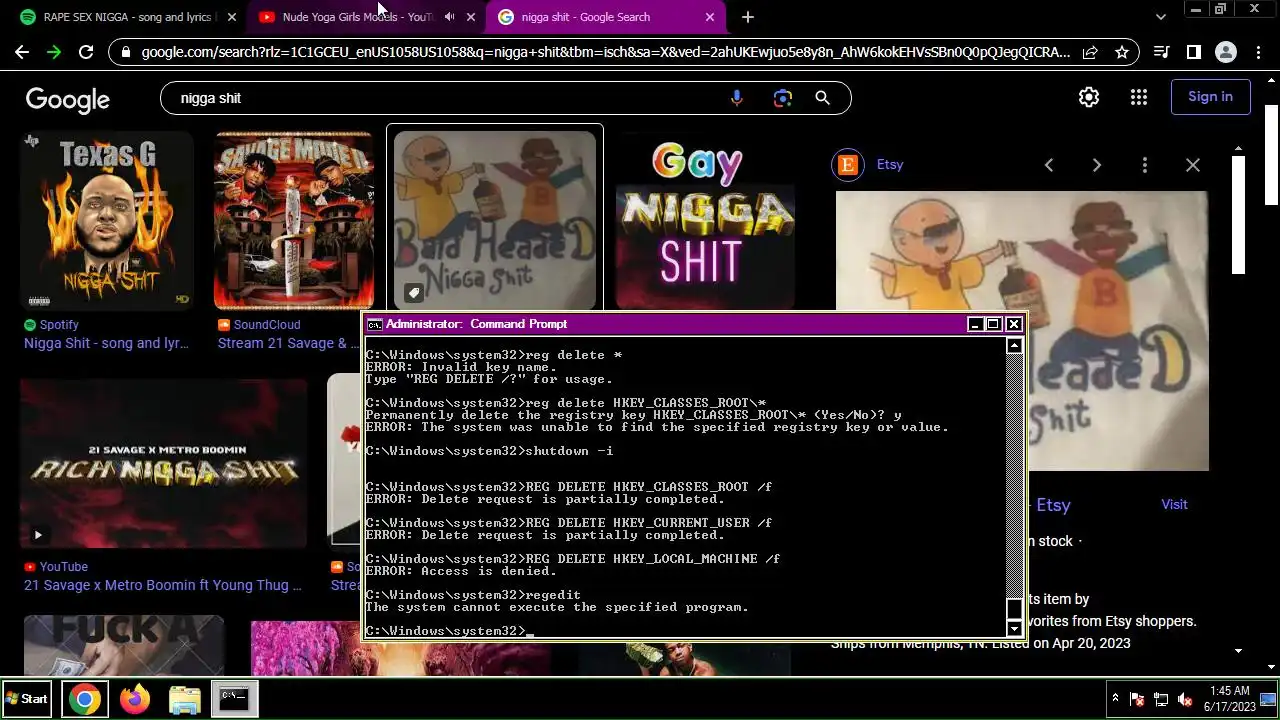Click 'ERROR: Access is denied.' line

tap(461, 571)
